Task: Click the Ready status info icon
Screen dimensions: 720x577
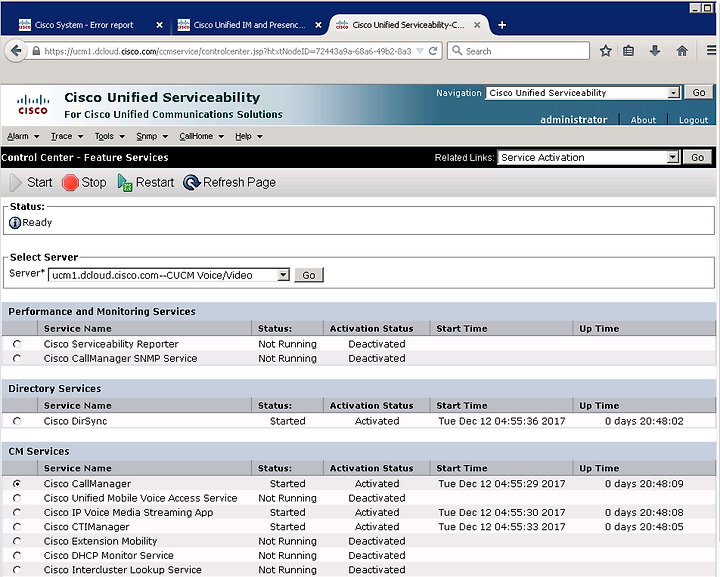Action: click(x=15, y=223)
